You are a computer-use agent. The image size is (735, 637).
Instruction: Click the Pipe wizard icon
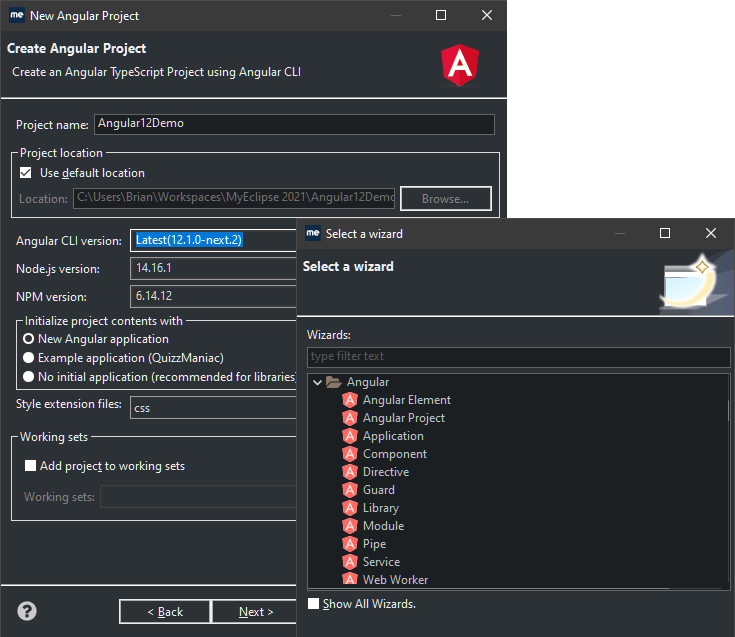click(350, 544)
